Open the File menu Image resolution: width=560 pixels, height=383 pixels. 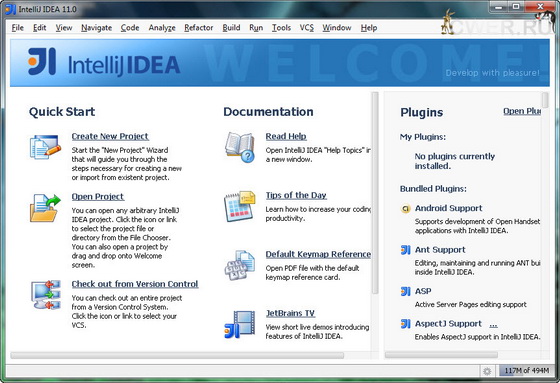18,28
